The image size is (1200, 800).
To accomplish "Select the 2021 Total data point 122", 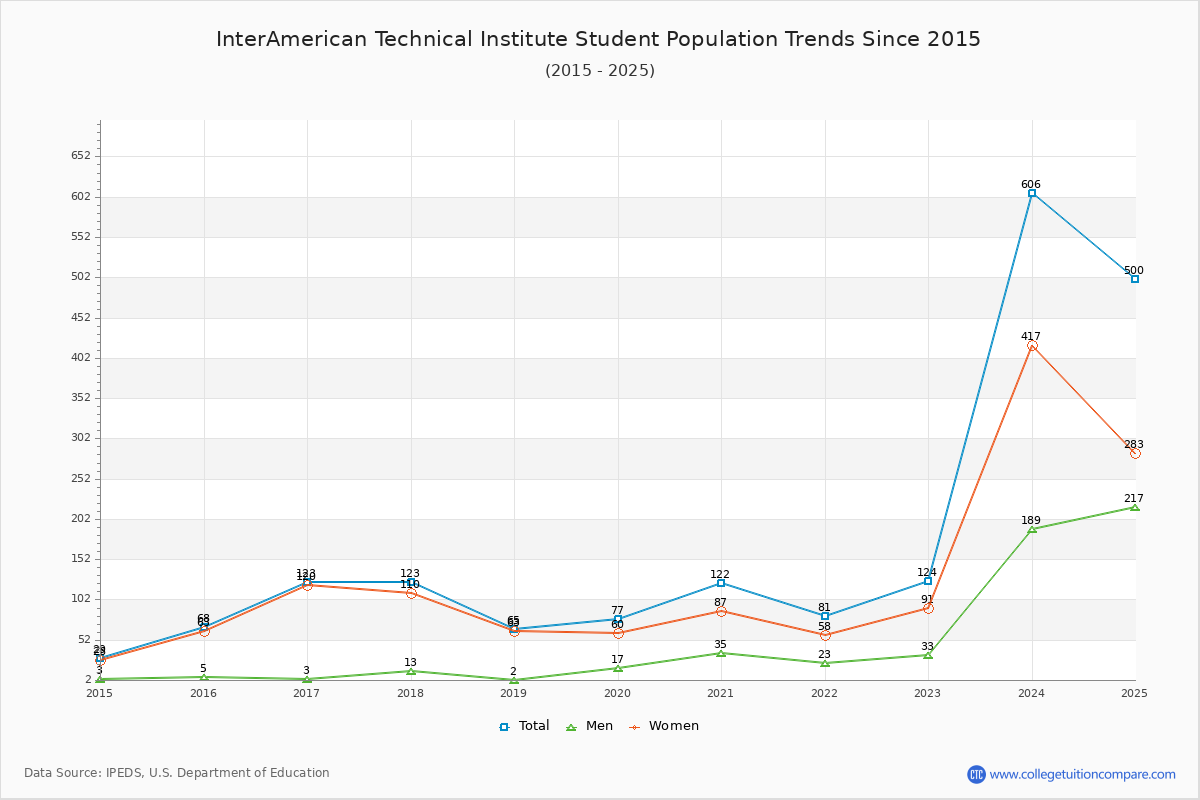I will pyautogui.click(x=721, y=583).
